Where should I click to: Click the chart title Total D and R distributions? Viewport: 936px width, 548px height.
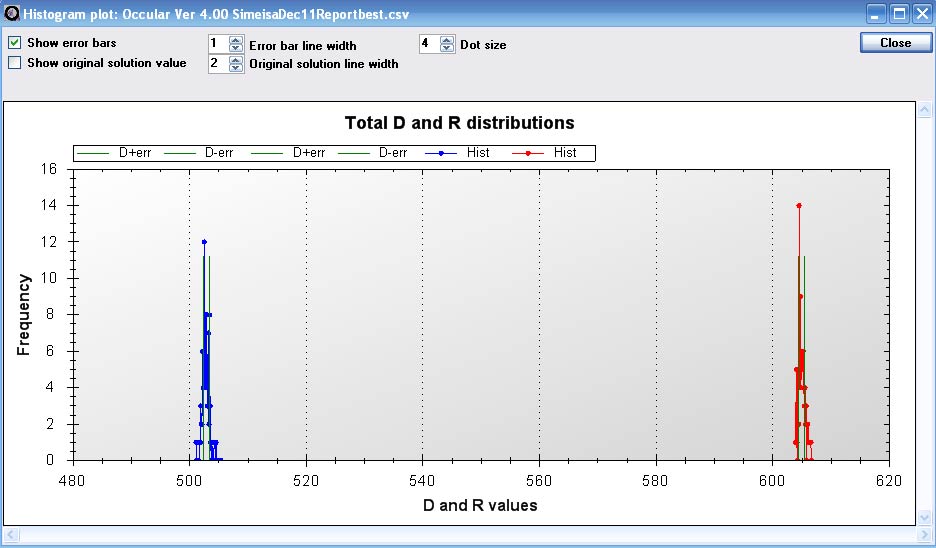pyautogui.click(x=460, y=123)
